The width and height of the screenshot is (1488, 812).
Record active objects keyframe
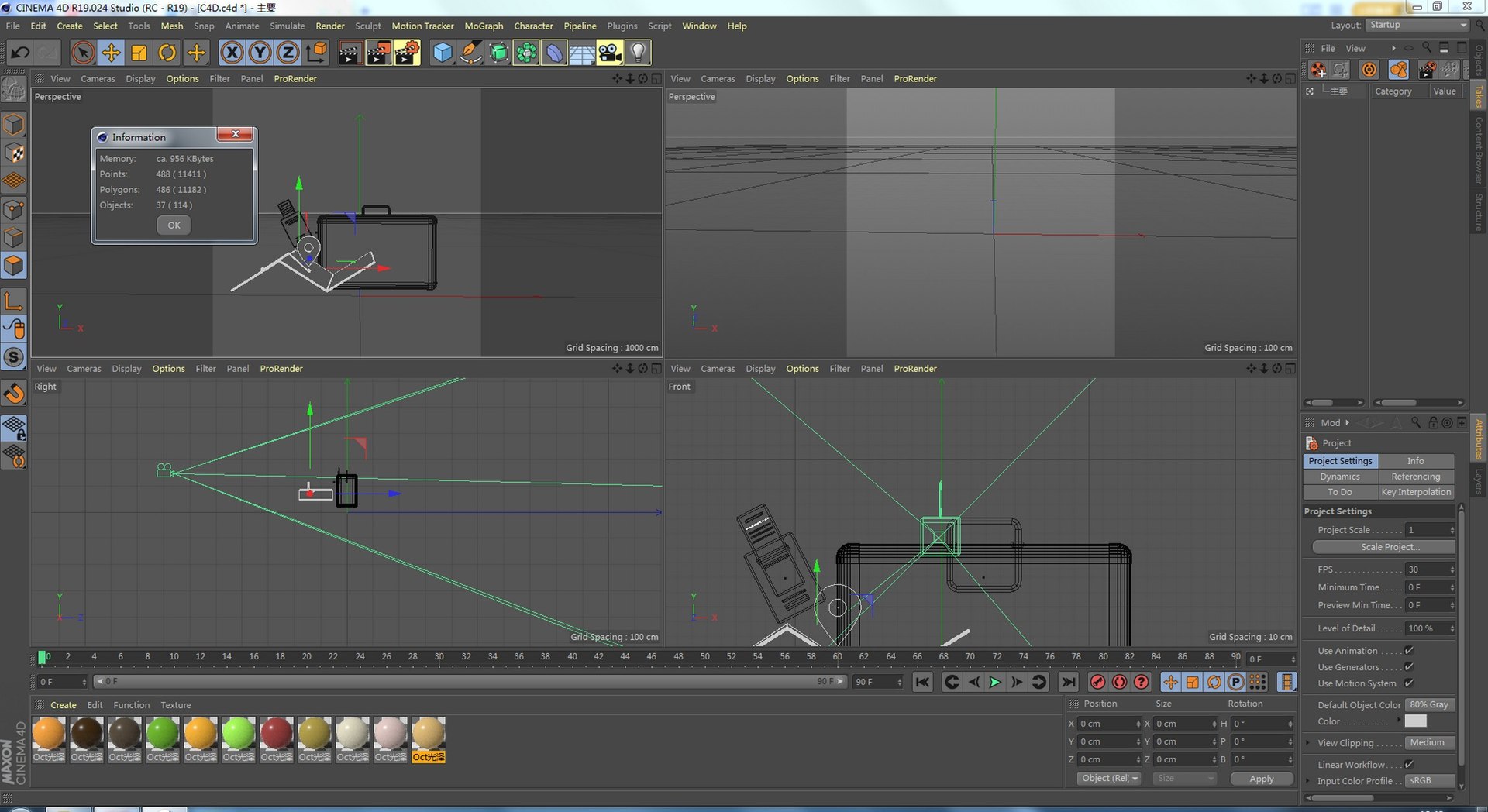(x=1097, y=682)
